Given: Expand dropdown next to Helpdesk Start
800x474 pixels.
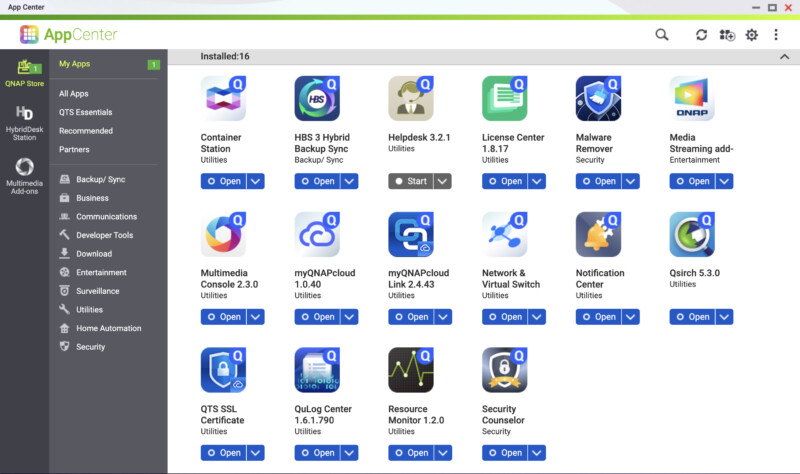Looking at the screenshot, I should click(x=443, y=181).
